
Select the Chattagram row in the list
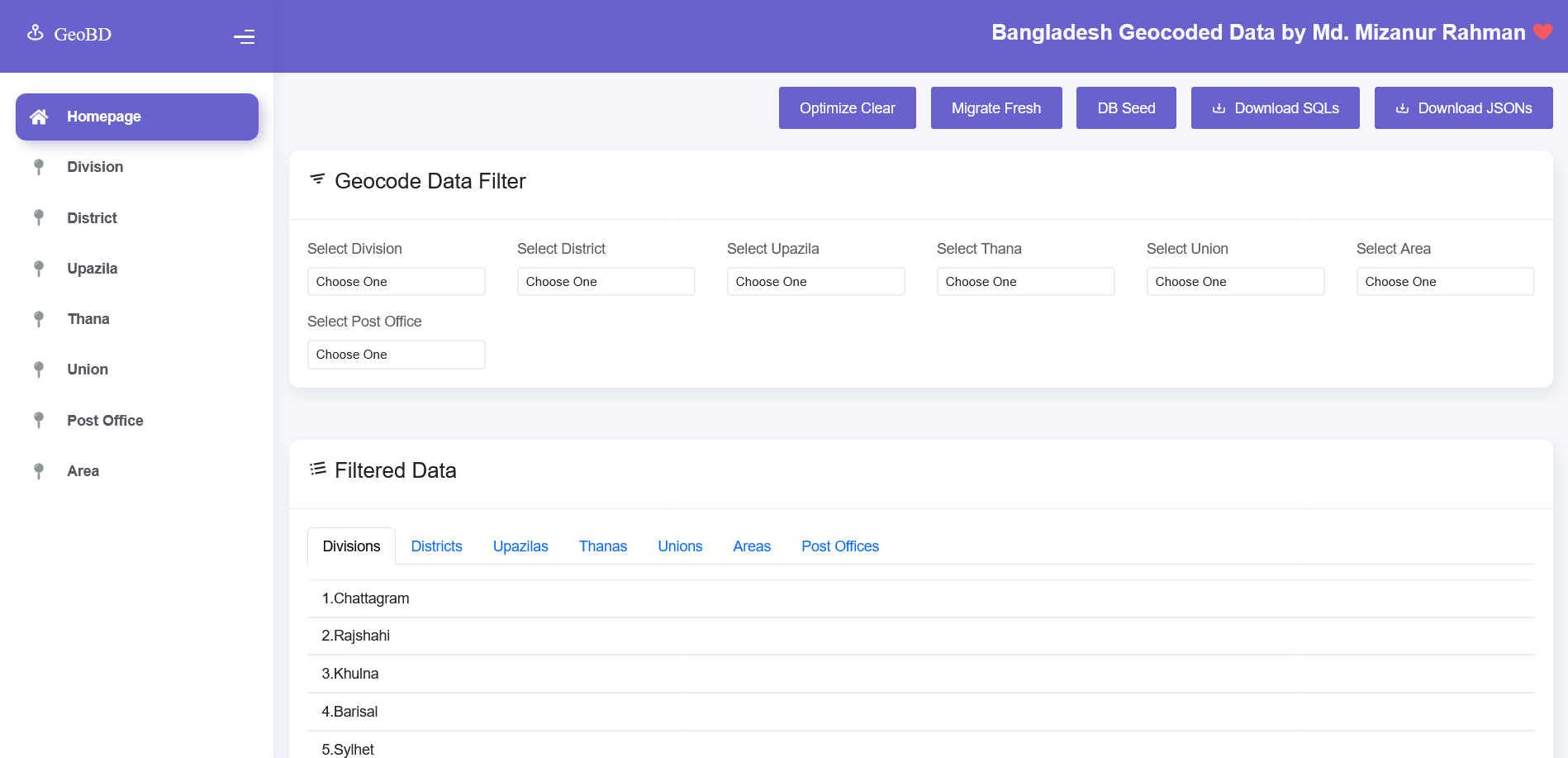pos(365,598)
